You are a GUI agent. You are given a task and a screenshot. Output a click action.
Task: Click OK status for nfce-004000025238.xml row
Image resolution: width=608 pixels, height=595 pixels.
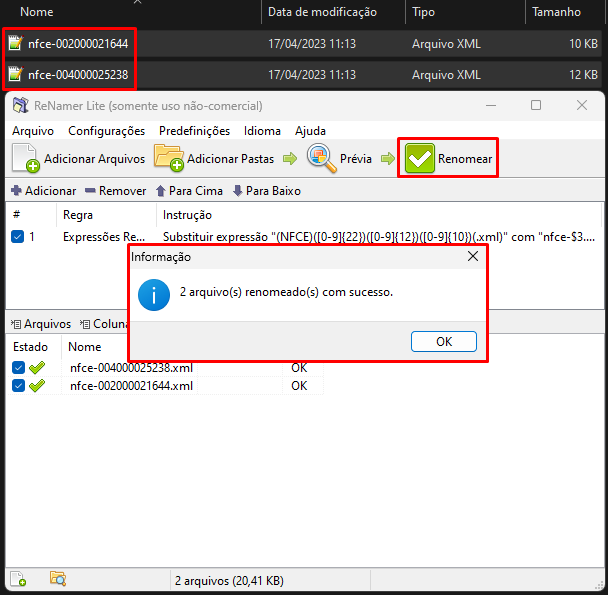point(299,367)
